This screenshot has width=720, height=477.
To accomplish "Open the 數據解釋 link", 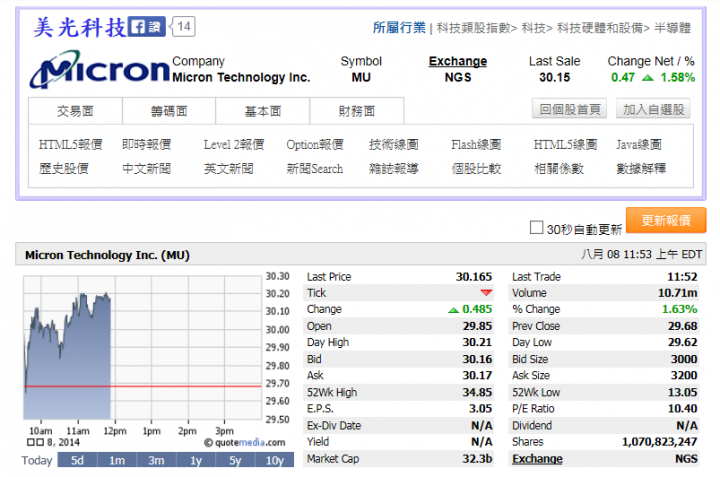I will (x=641, y=168).
